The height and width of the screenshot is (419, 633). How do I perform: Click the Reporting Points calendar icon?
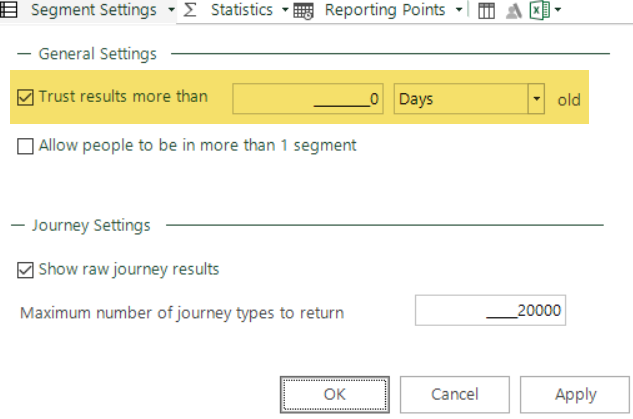tap(303, 11)
